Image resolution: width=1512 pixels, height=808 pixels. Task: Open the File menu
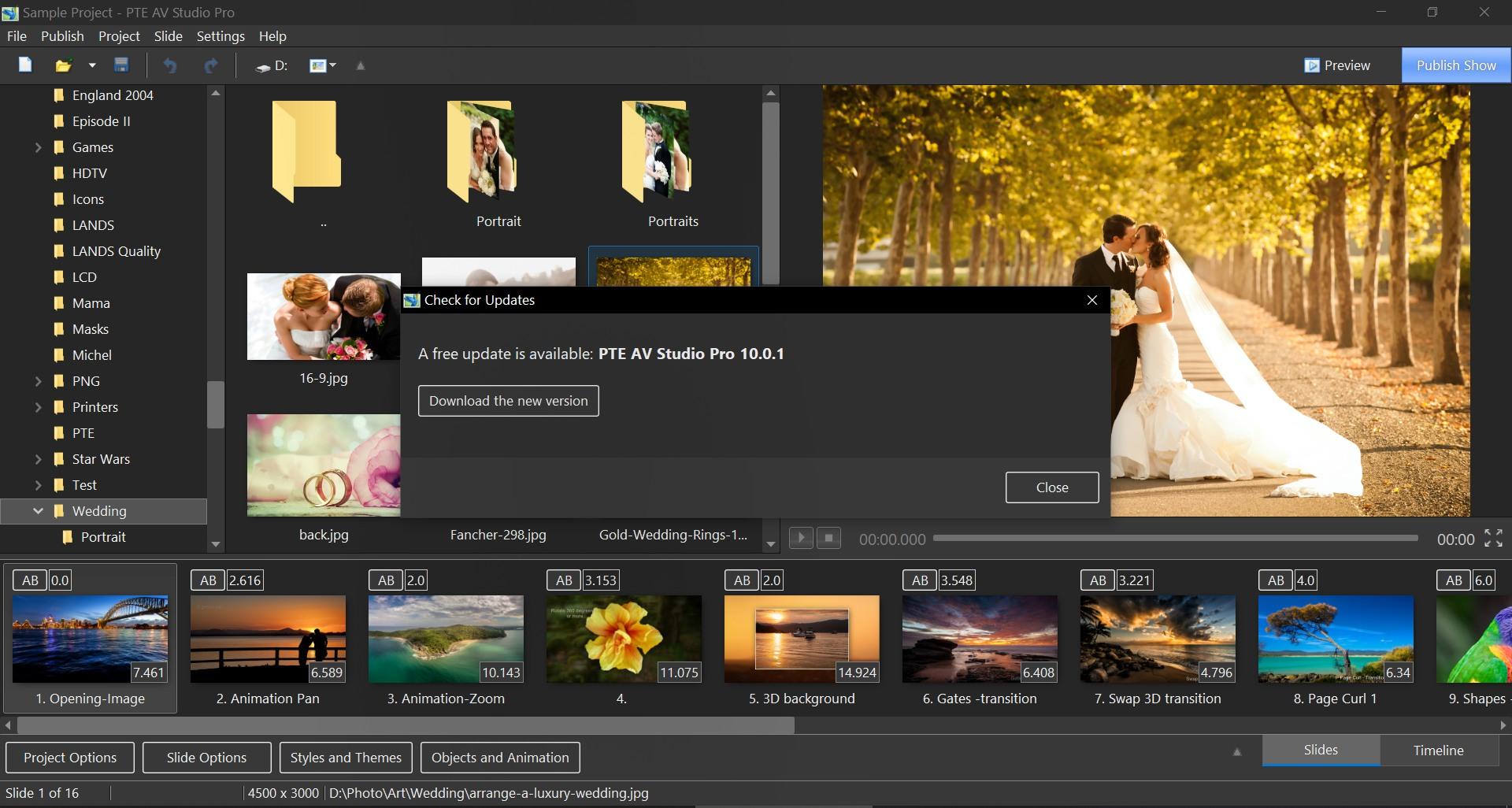[17, 36]
